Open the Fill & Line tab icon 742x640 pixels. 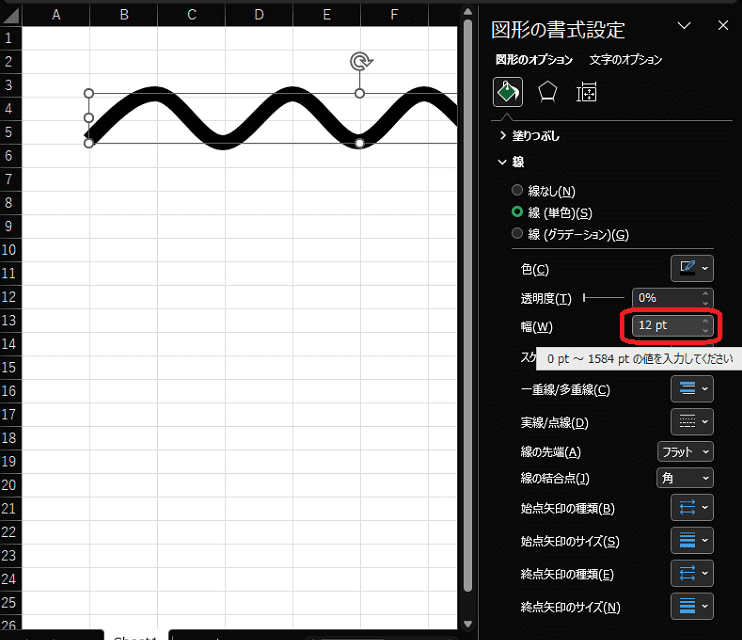point(508,92)
